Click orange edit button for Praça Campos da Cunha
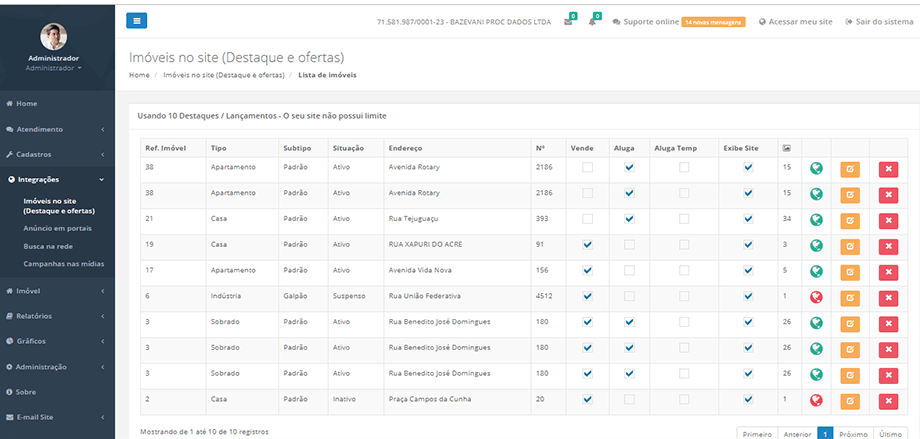Image resolution: width=920 pixels, height=439 pixels. tap(849, 400)
